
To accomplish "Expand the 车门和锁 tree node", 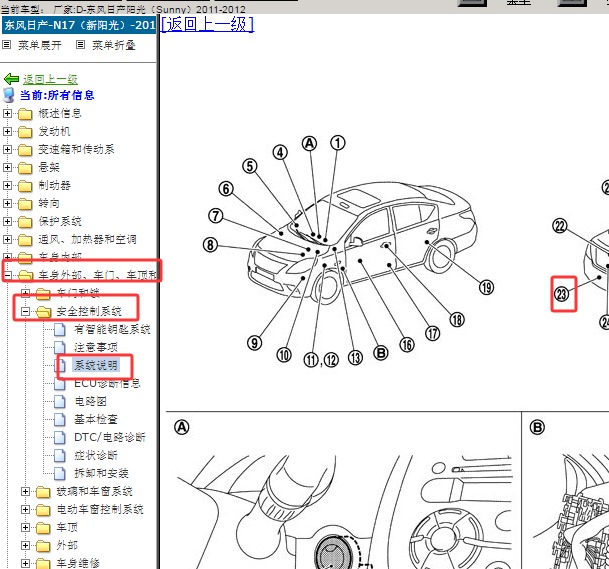I will point(25,293).
